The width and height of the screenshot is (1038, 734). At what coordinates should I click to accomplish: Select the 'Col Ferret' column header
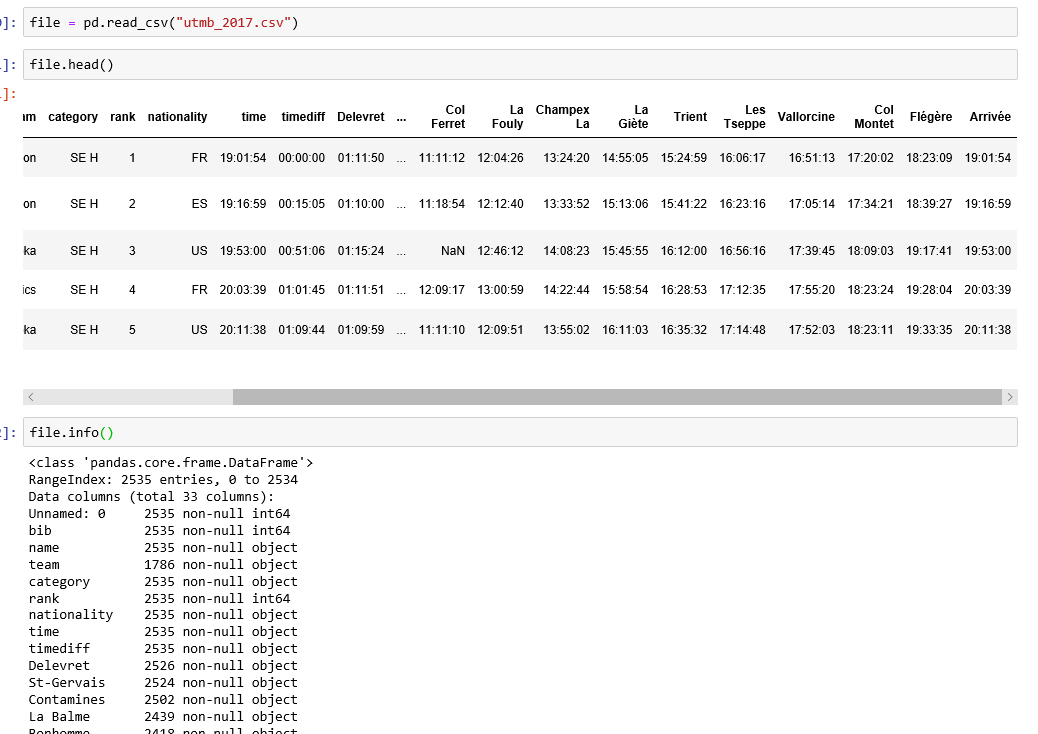(448, 116)
